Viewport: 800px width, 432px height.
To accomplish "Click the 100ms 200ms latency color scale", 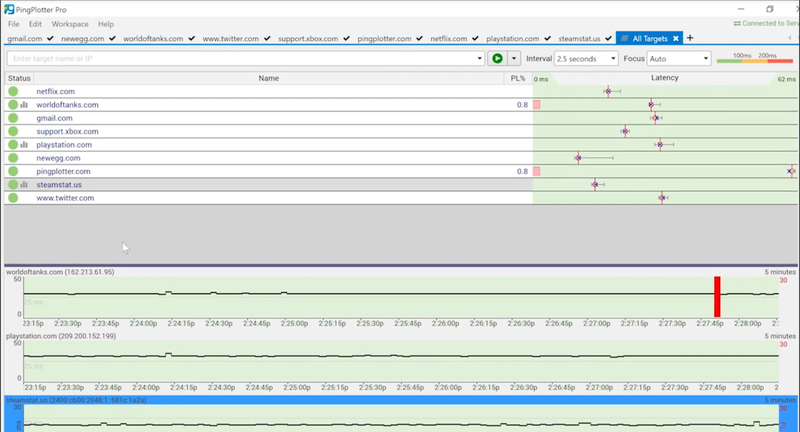I will click(755, 58).
